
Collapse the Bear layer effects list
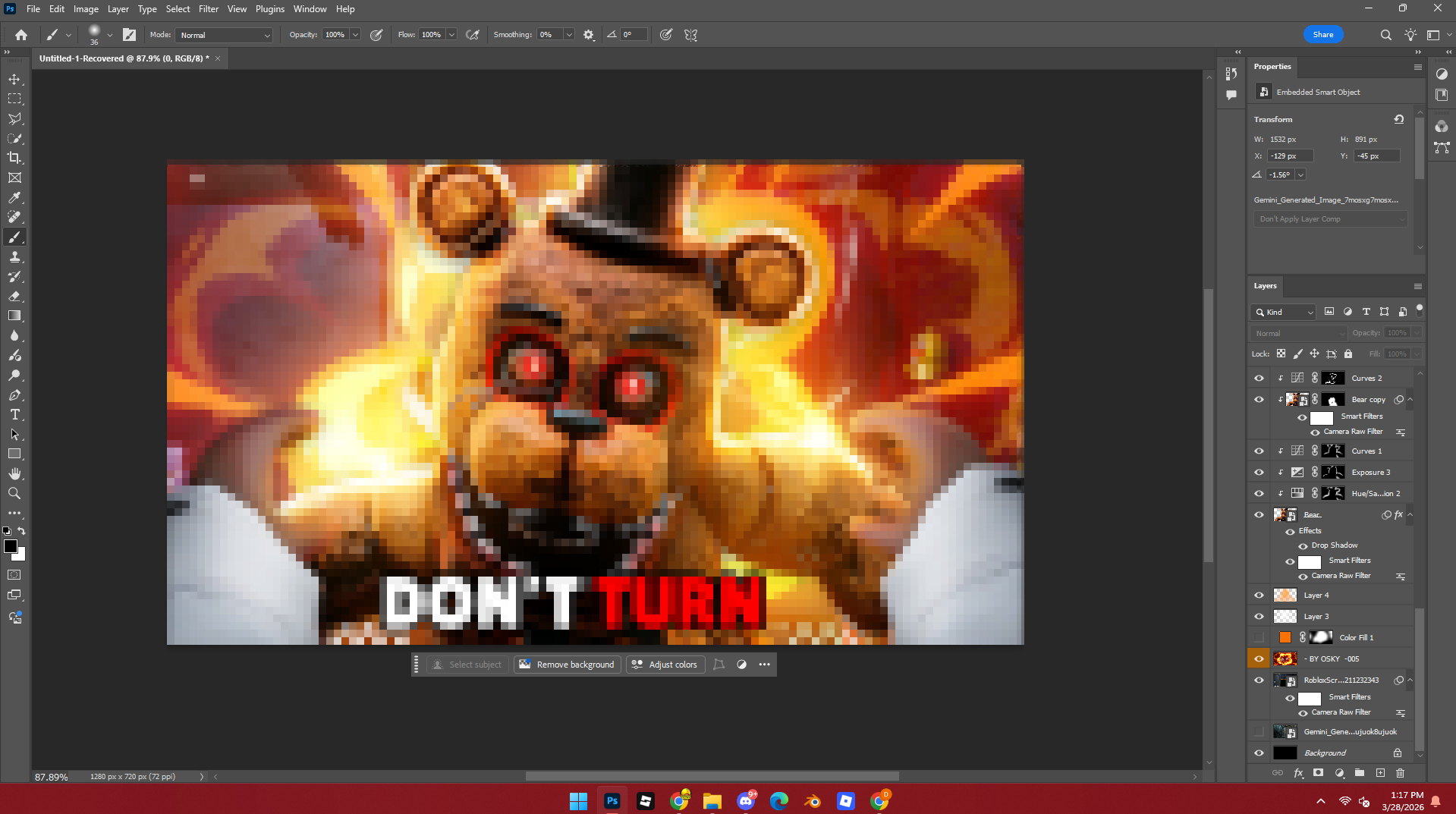(x=1410, y=514)
